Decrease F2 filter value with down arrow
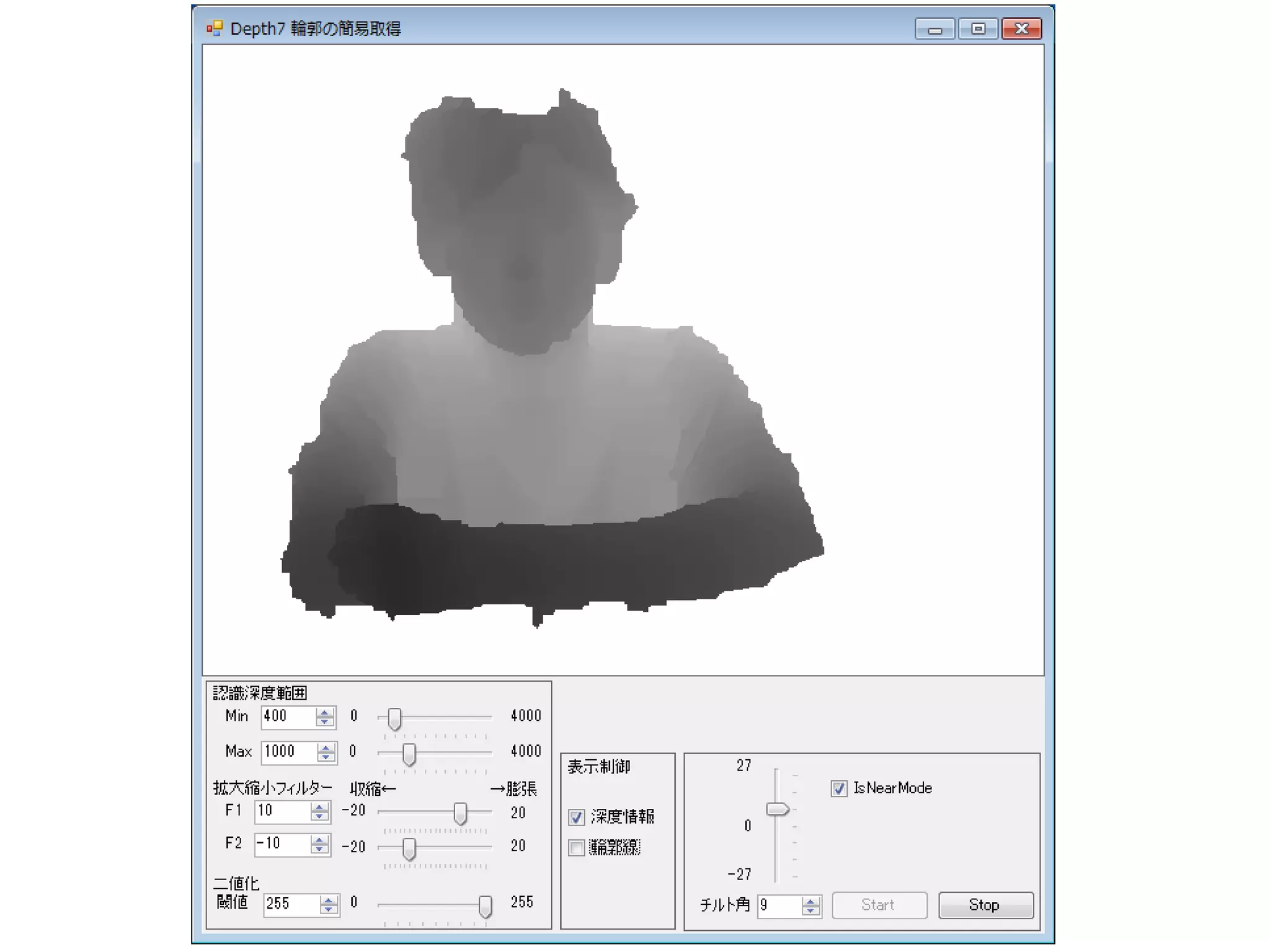The width and height of the screenshot is (1270, 952). coord(319,848)
